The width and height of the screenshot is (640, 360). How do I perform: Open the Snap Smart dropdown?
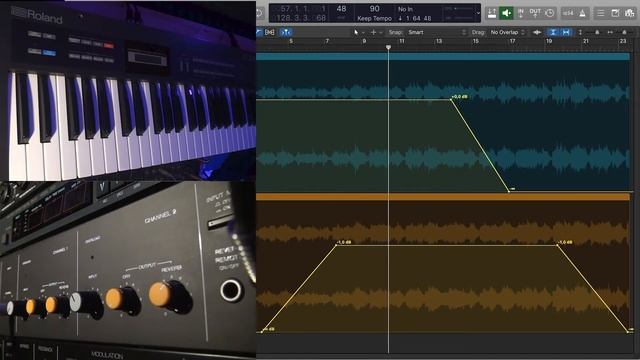[x=436, y=32]
